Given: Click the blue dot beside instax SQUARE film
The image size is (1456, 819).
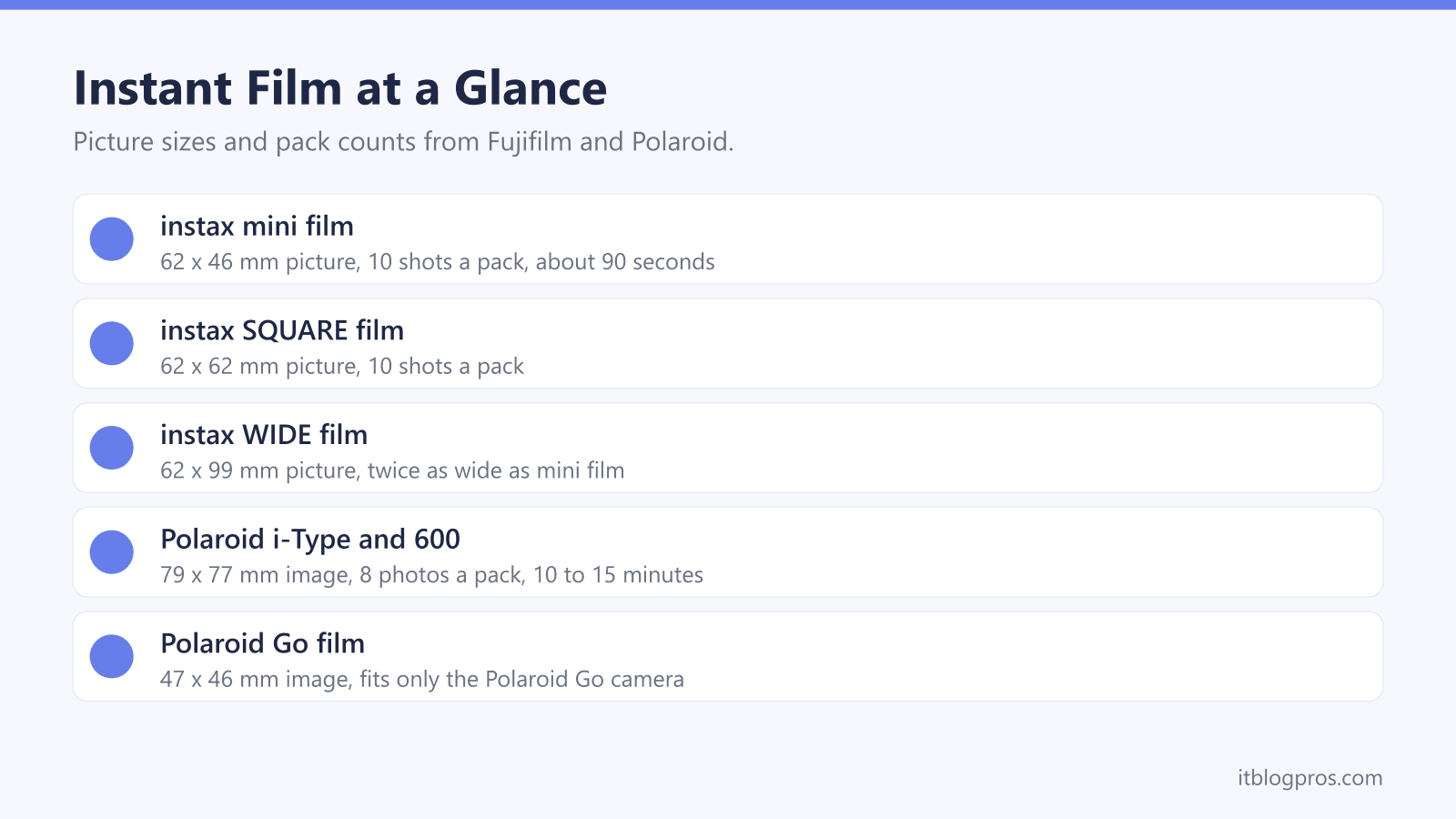Looking at the screenshot, I should 112,344.
